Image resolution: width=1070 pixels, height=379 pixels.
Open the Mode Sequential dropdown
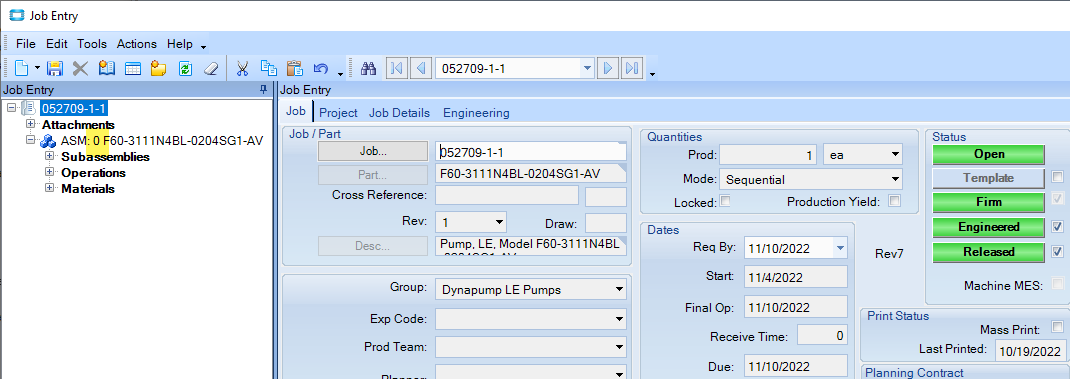point(895,180)
